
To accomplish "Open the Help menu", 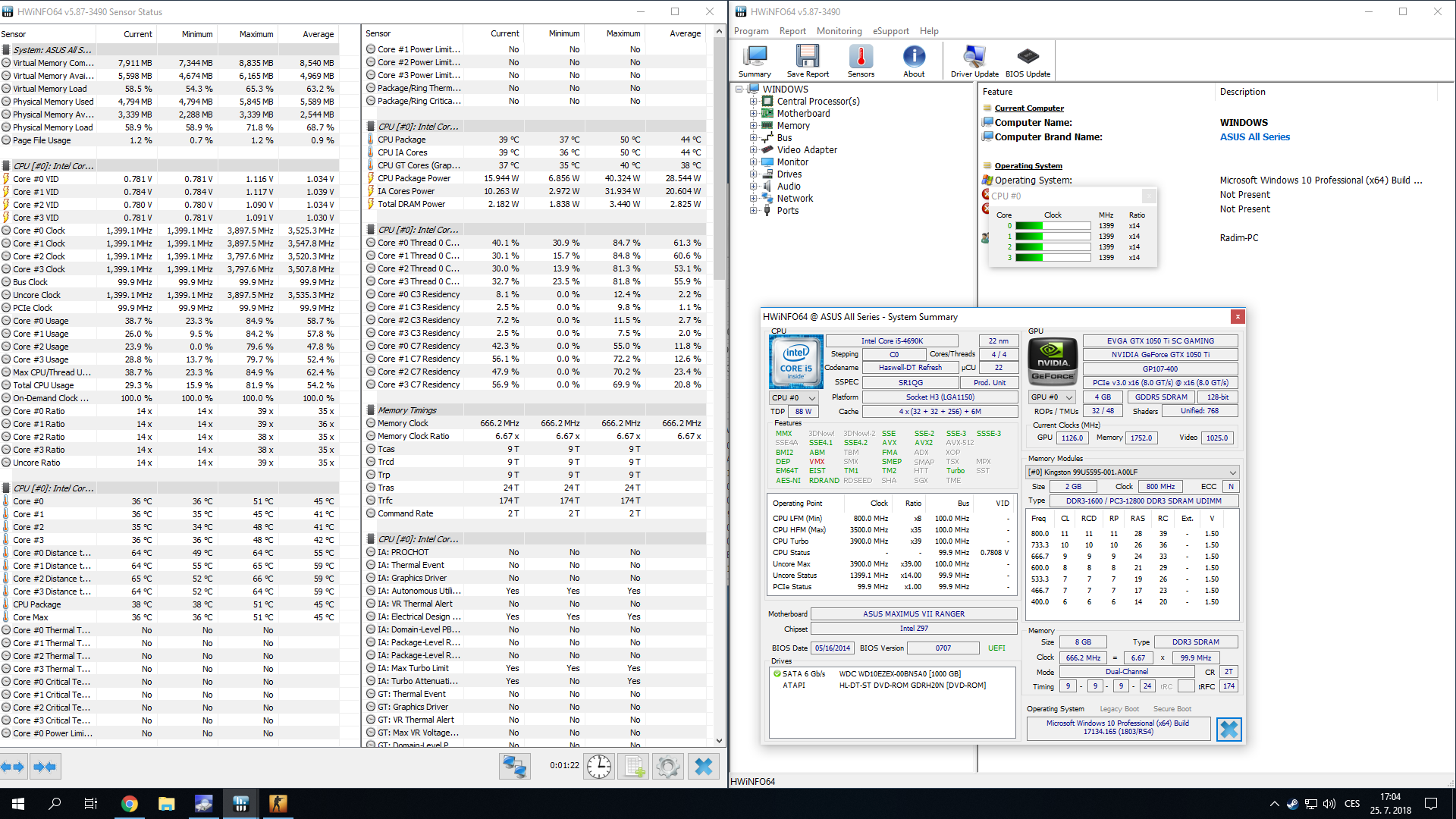I will (x=929, y=31).
